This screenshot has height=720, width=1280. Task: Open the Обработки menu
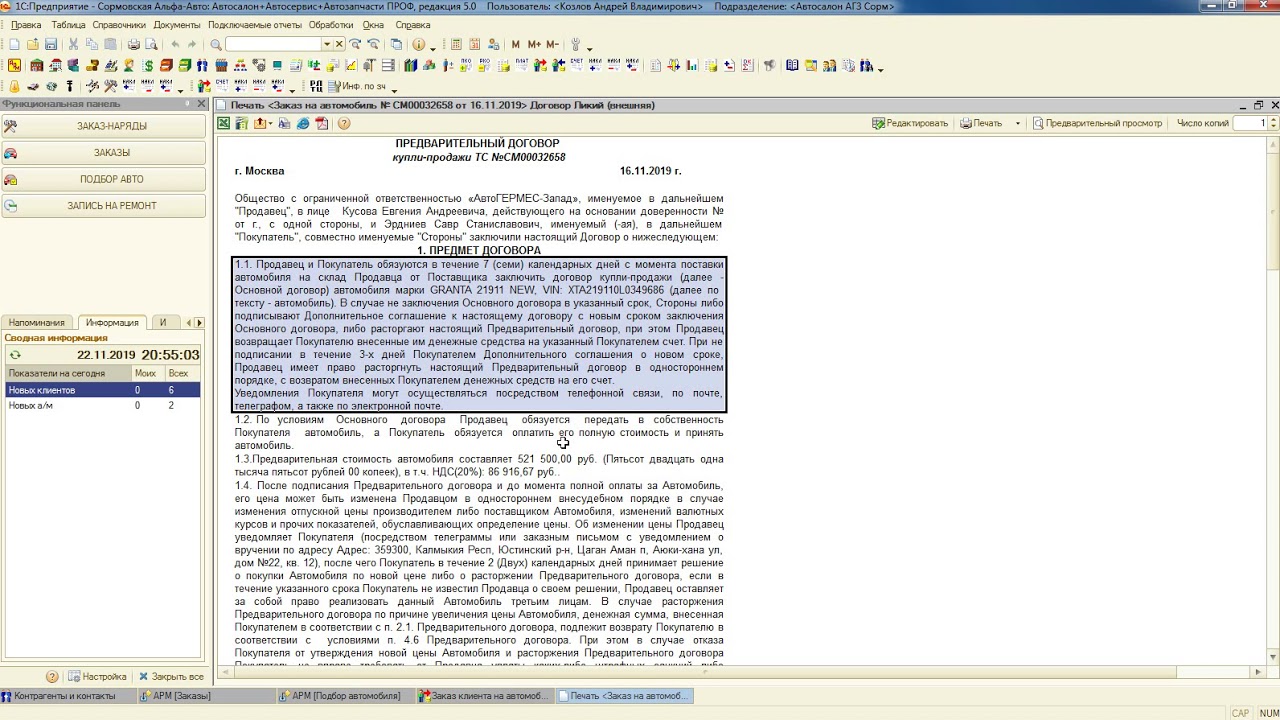(331, 25)
